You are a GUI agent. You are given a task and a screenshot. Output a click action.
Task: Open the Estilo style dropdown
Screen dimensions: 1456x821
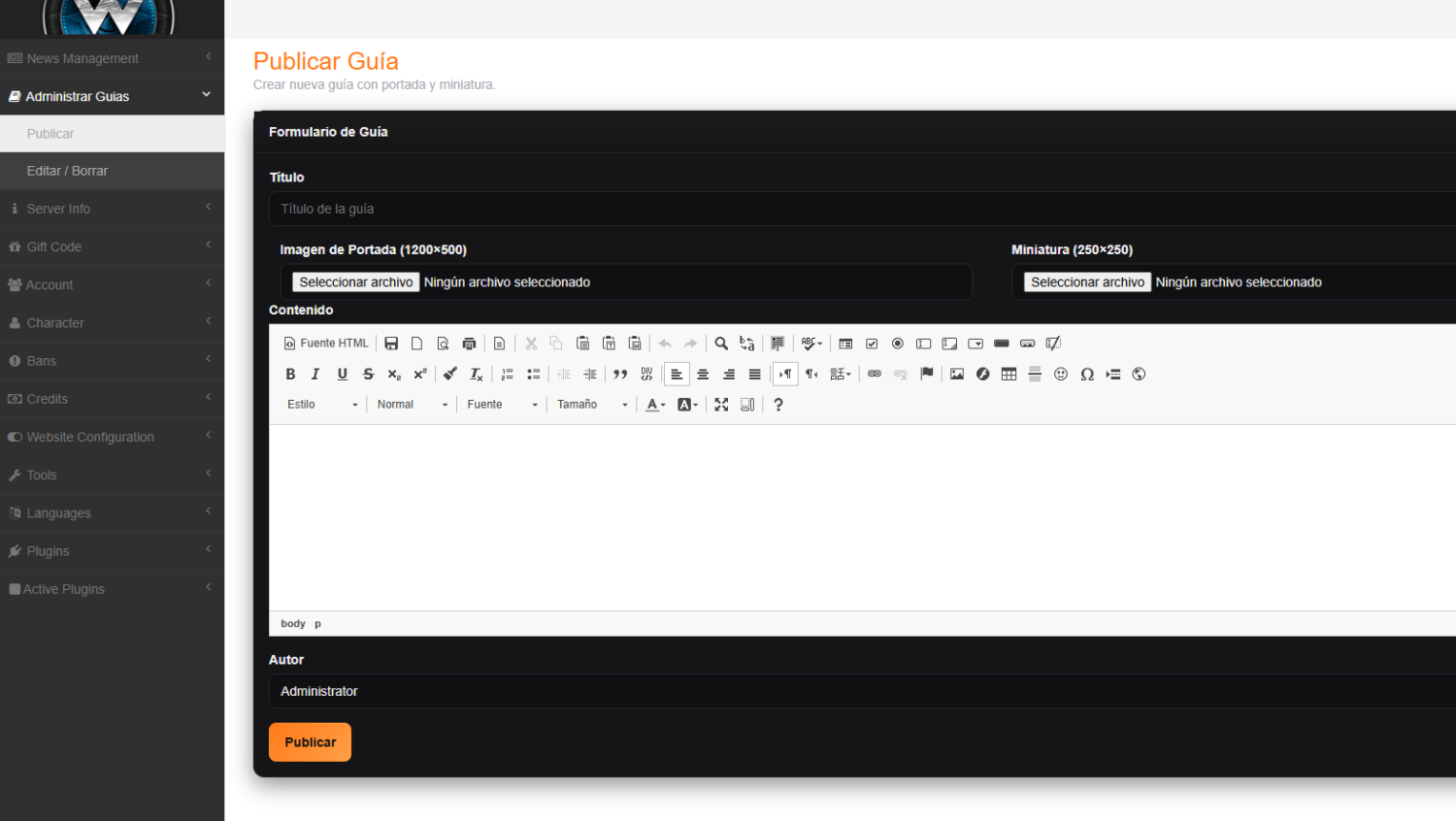pos(320,405)
